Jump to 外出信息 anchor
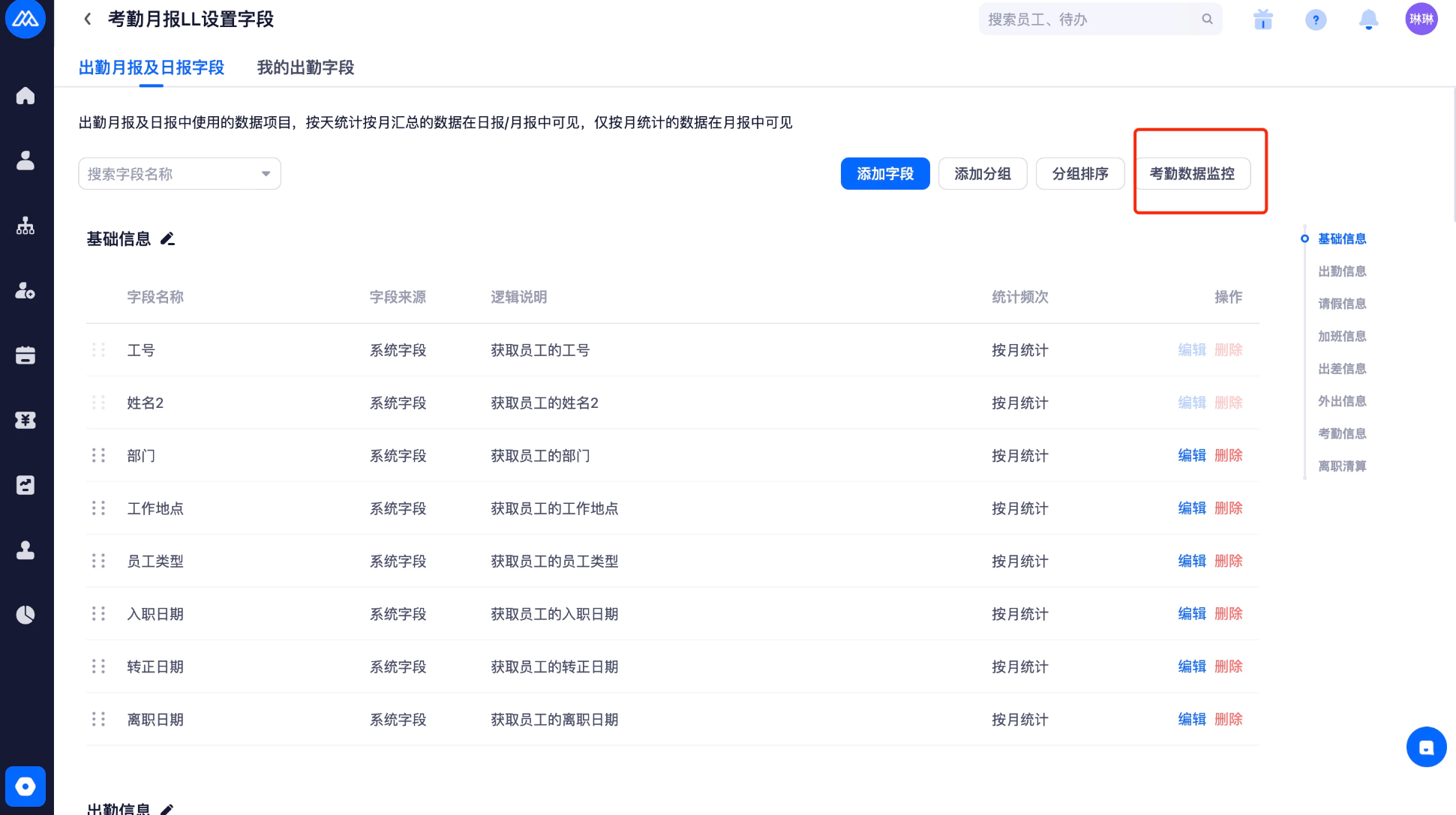 click(x=1342, y=400)
